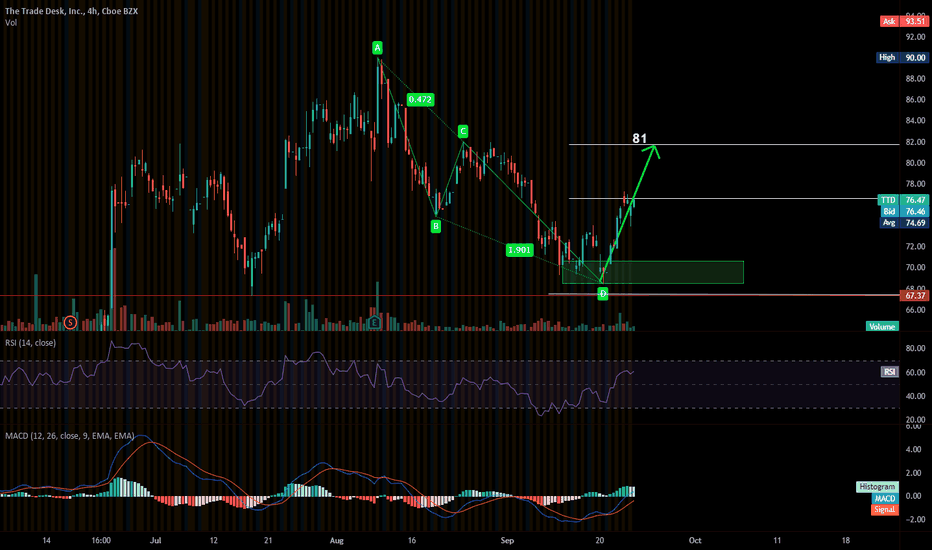Click 4.00 on the MACD axis

coord(914,450)
